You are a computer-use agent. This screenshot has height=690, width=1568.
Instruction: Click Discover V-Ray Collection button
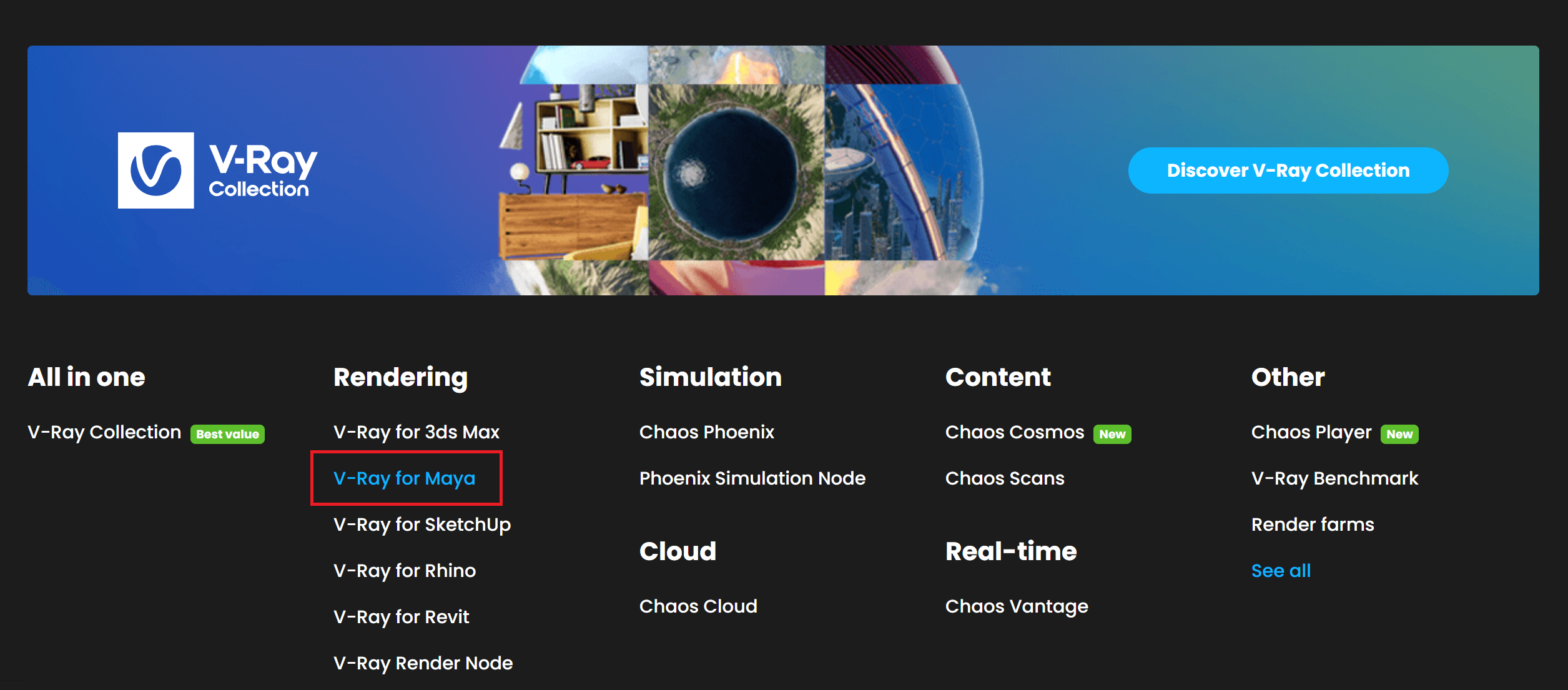click(x=1288, y=170)
